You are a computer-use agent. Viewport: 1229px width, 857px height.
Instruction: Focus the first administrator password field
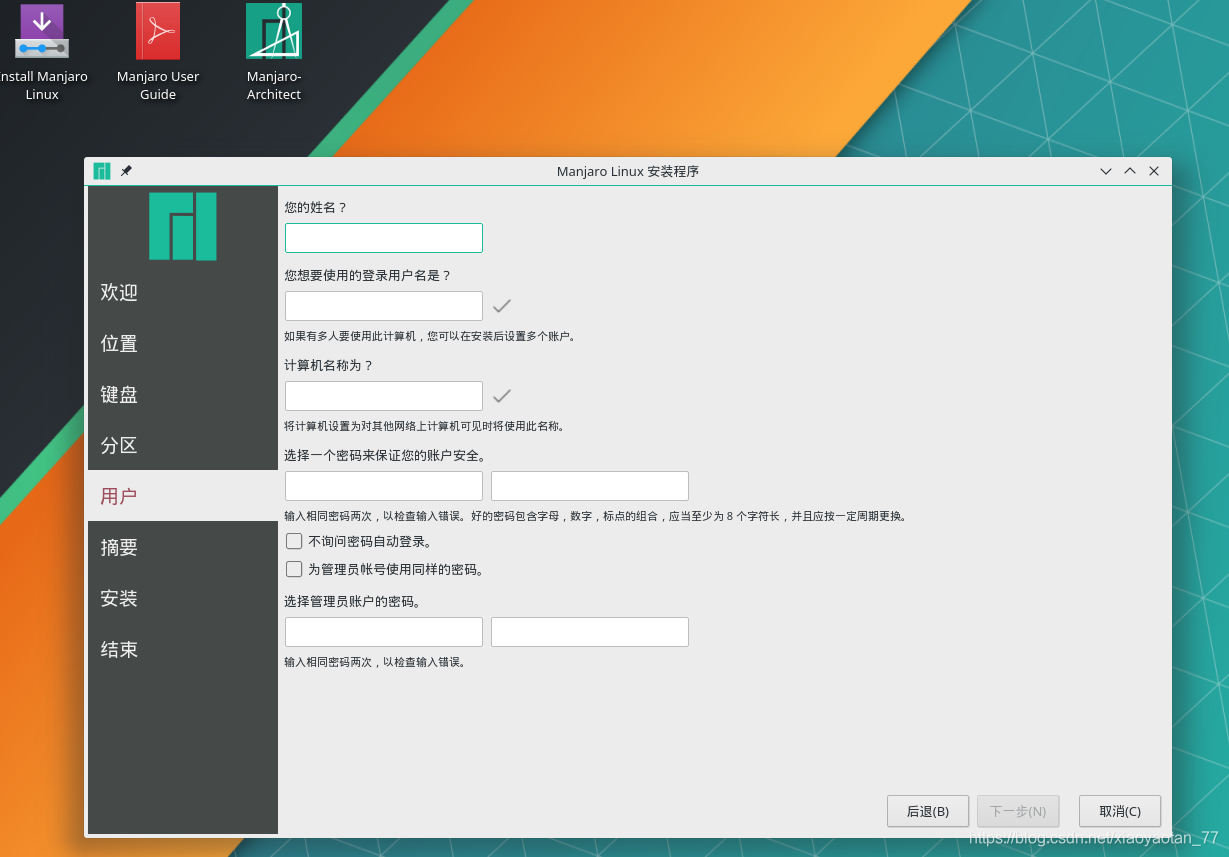coord(384,632)
